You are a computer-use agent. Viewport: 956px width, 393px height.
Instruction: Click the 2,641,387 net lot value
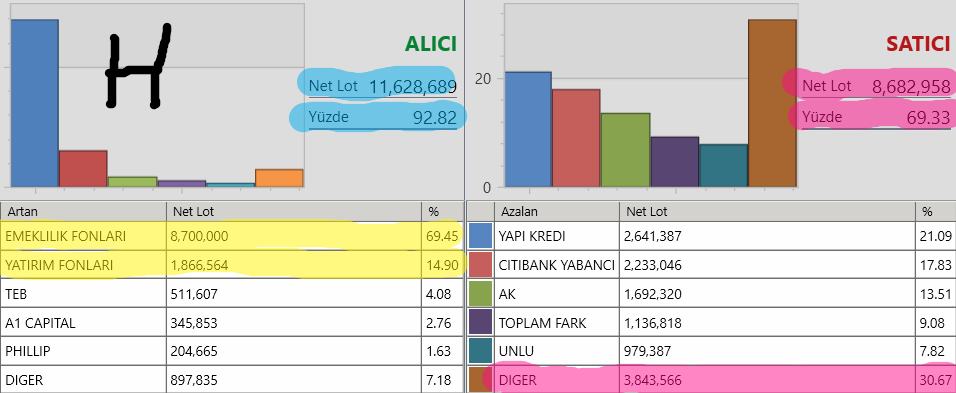coord(653,236)
